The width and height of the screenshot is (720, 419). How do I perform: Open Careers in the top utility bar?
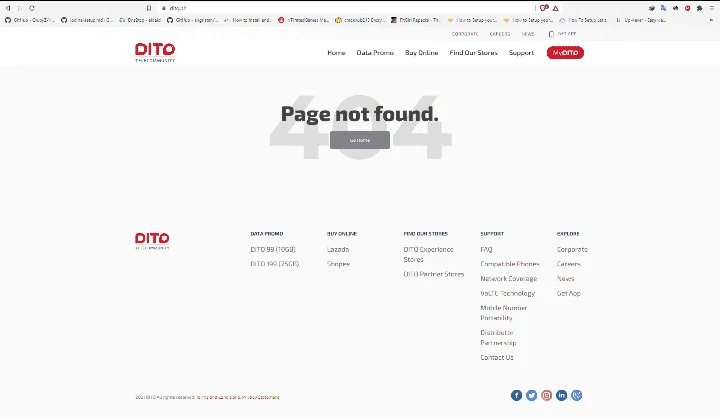[500, 34]
